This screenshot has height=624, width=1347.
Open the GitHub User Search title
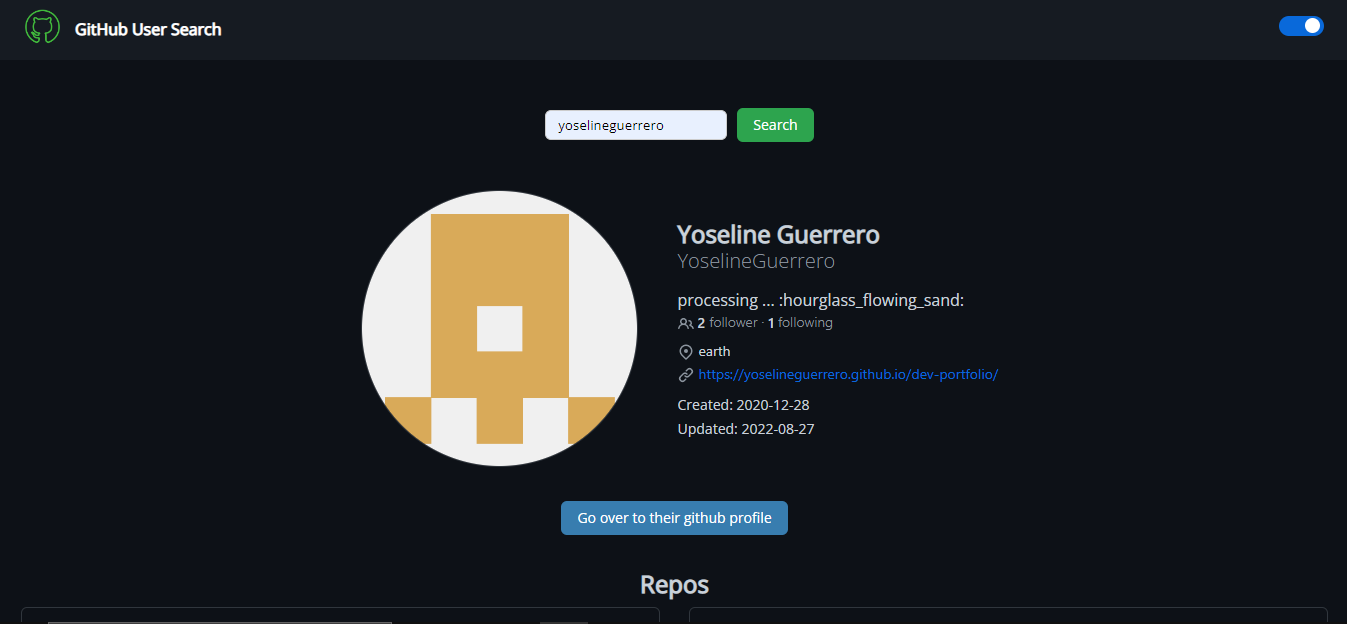148,29
